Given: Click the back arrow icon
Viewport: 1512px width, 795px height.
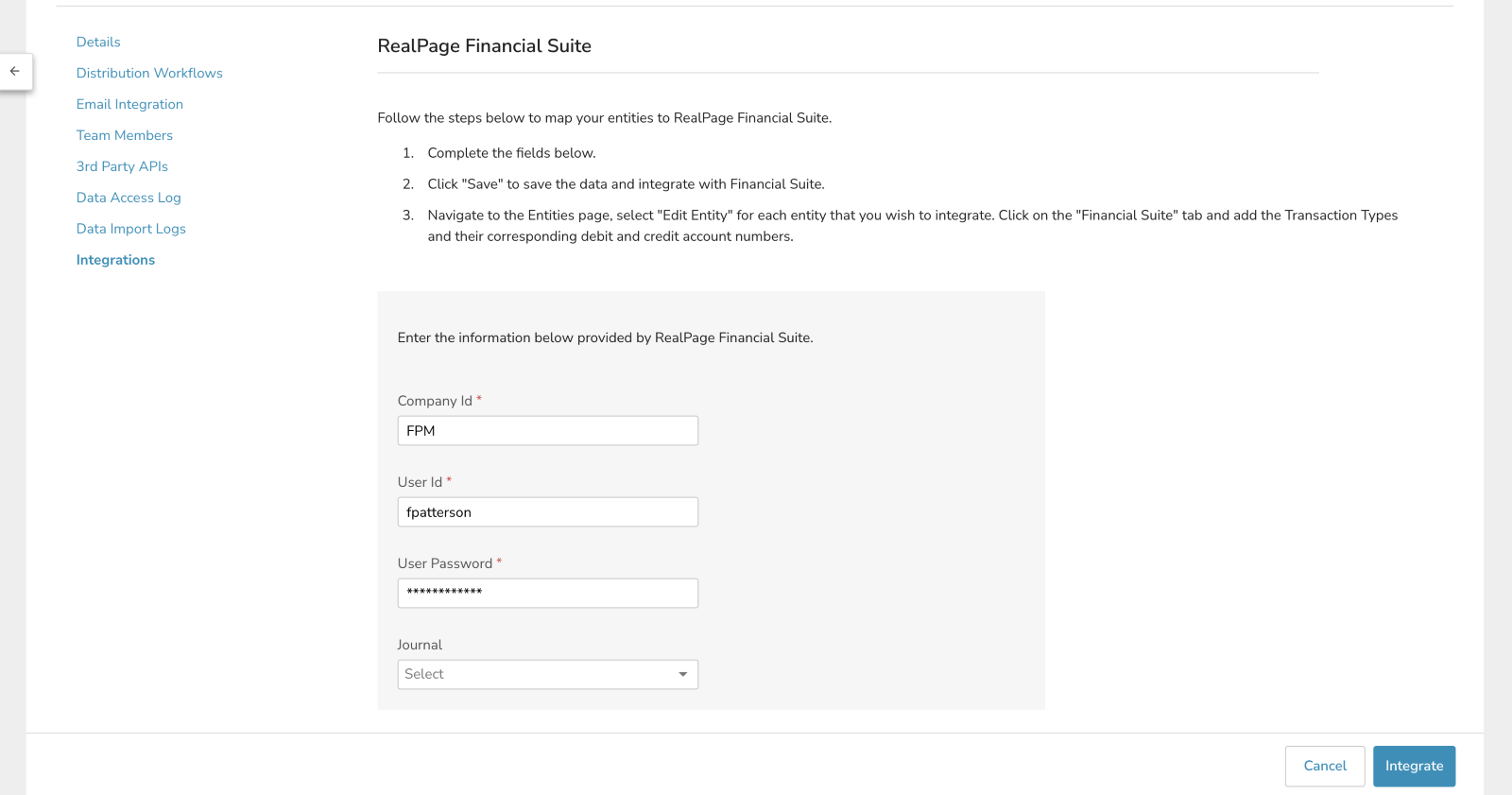Looking at the screenshot, I should 15,71.
